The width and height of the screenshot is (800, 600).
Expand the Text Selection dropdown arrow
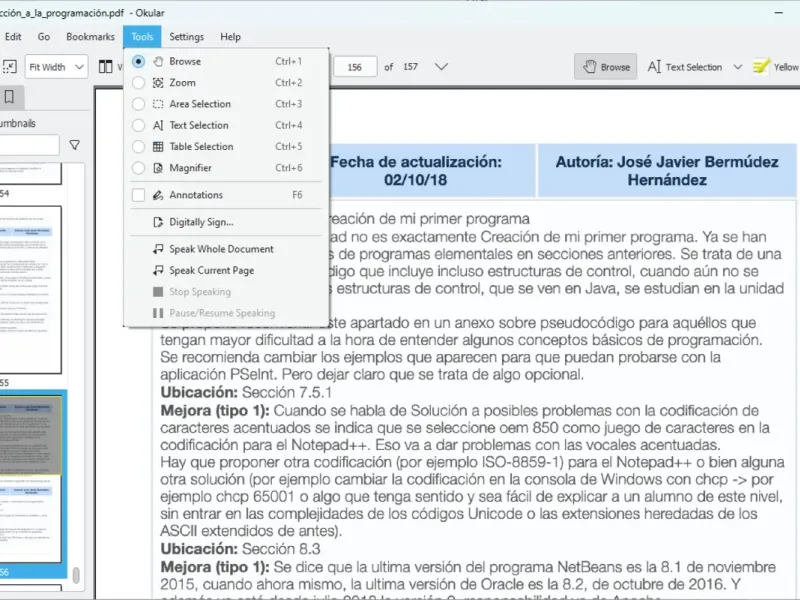(738, 67)
